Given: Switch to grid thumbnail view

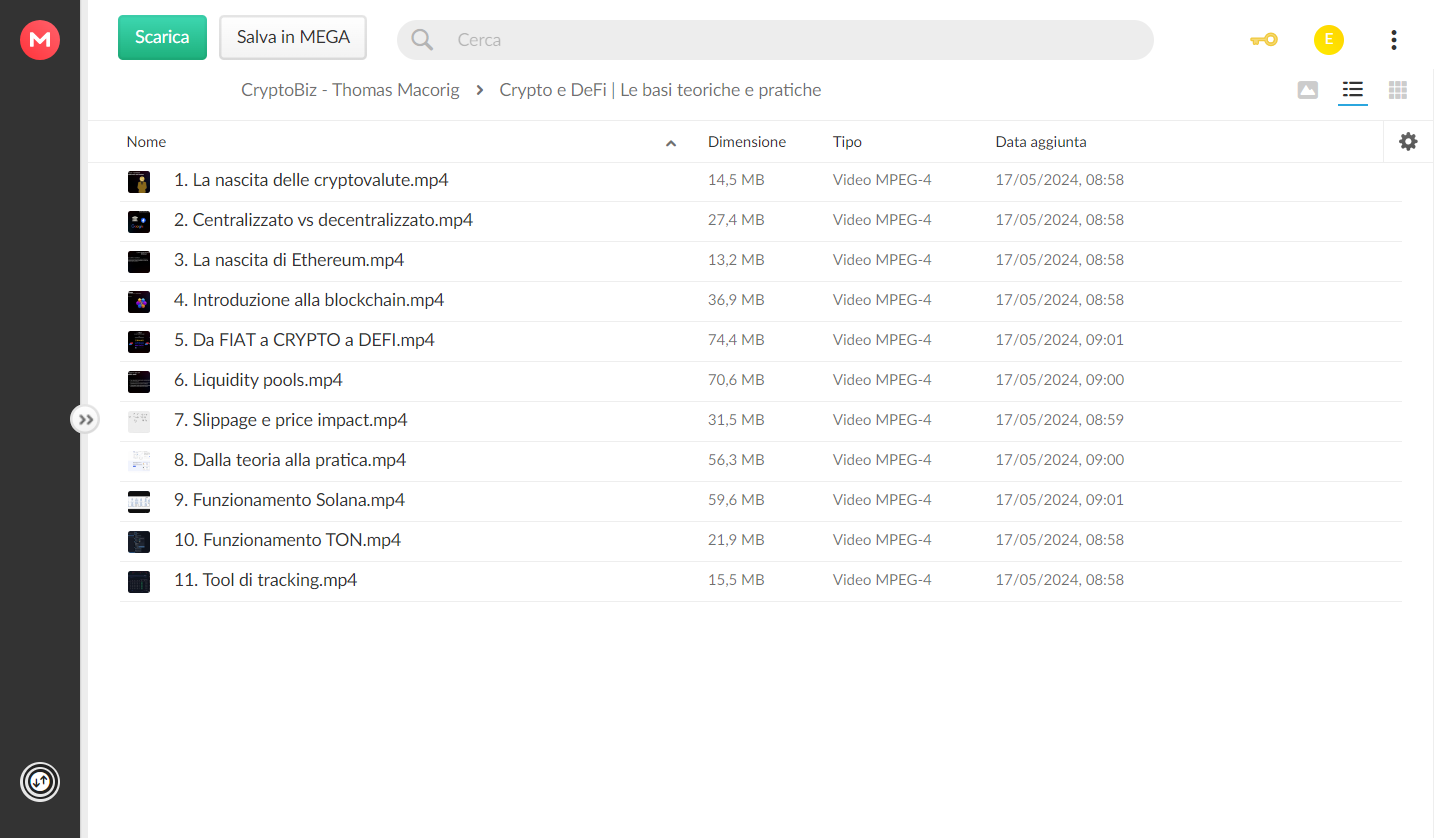Looking at the screenshot, I should pyautogui.click(x=1398, y=90).
